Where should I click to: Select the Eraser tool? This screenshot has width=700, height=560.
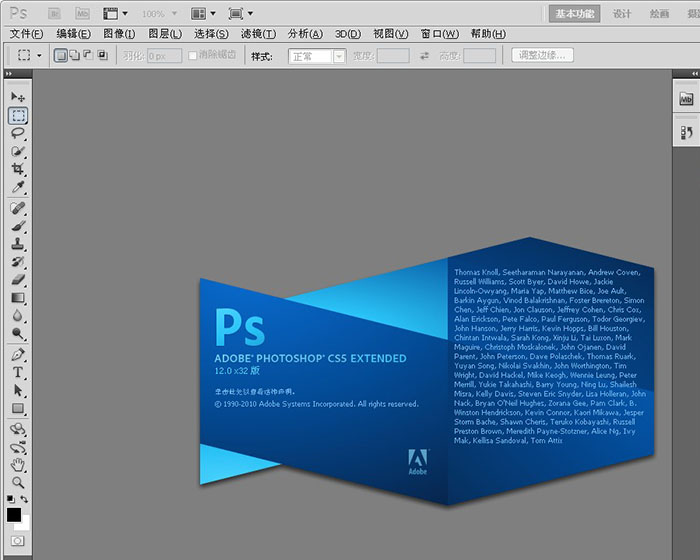pyautogui.click(x=18, y=280)
